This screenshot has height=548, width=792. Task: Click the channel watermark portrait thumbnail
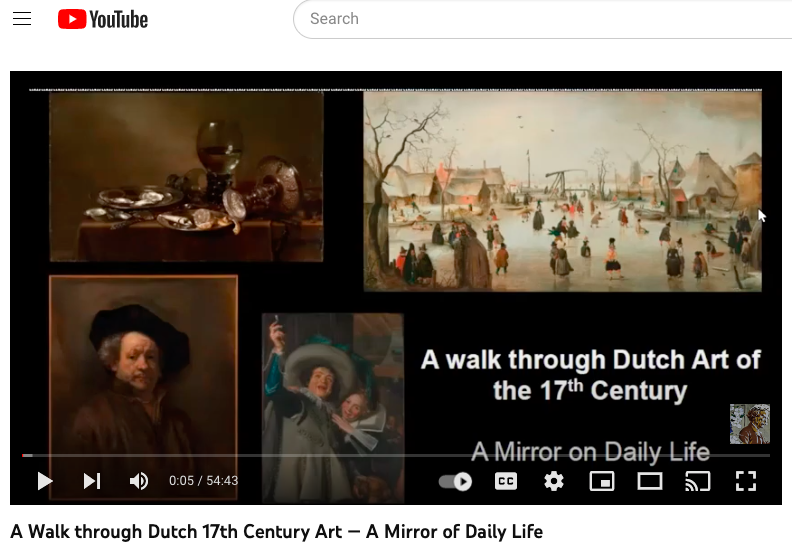pos(750,424)
